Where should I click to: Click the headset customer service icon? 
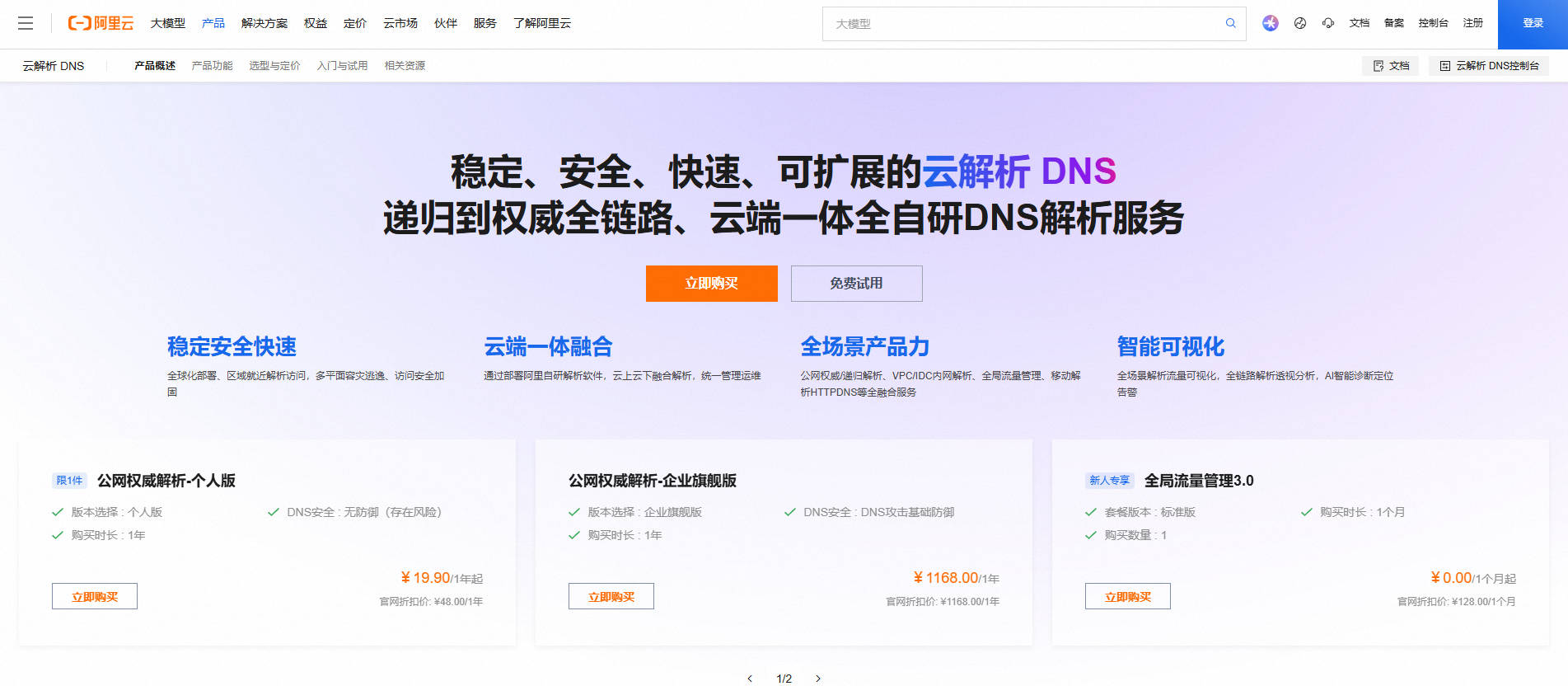1328,23
